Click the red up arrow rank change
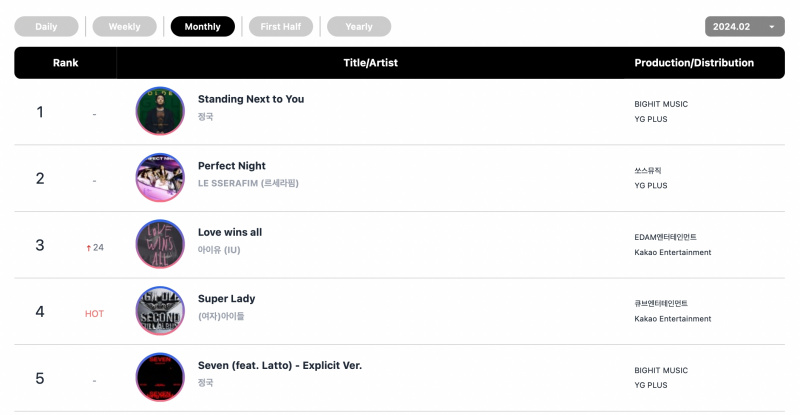Image resolution: width=800 pixels, height=415 pixels. (x=89, y=248)
